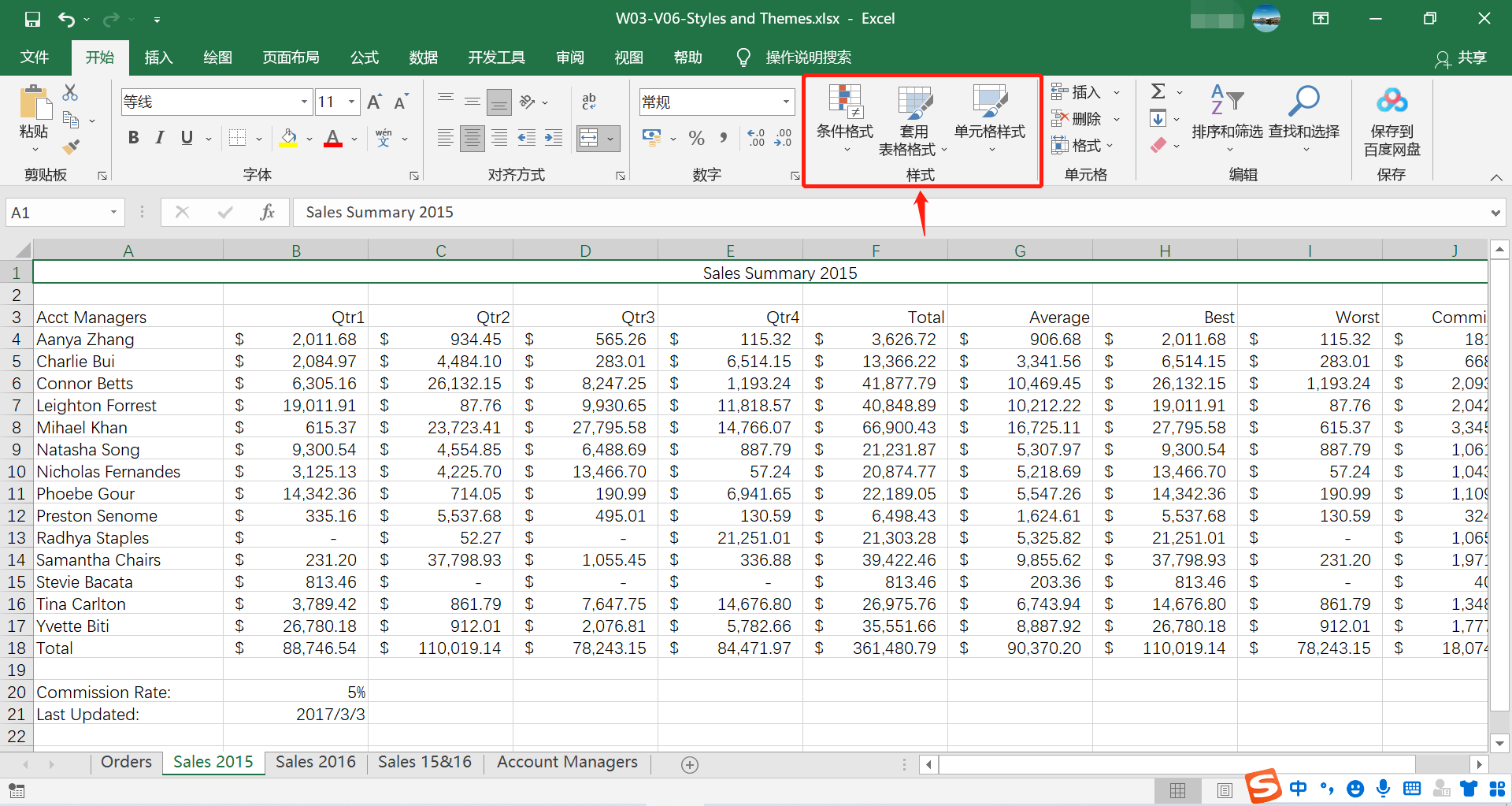
Task: Toggle Bold formatting
Action: click(x=133, y=138)
